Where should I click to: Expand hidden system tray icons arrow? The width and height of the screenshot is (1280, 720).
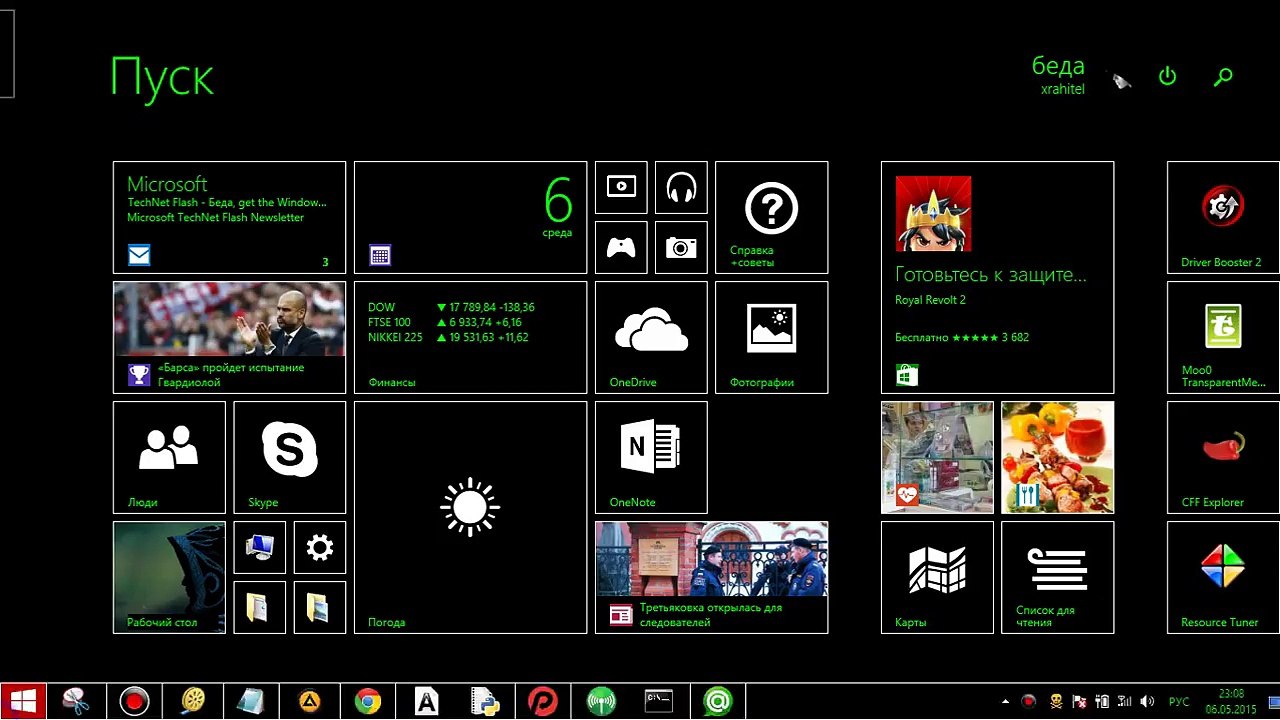[x=1005, y=702]
